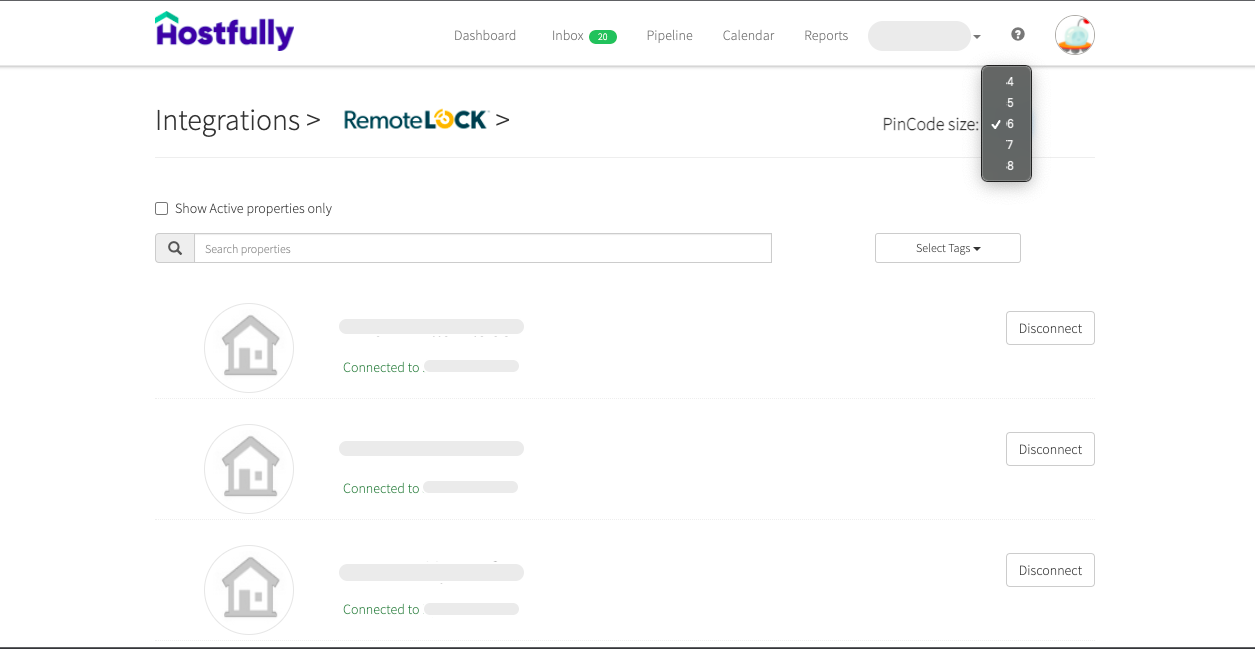Click the Hostfully logo
The image size is (1255, 649).
pos(224,31)
